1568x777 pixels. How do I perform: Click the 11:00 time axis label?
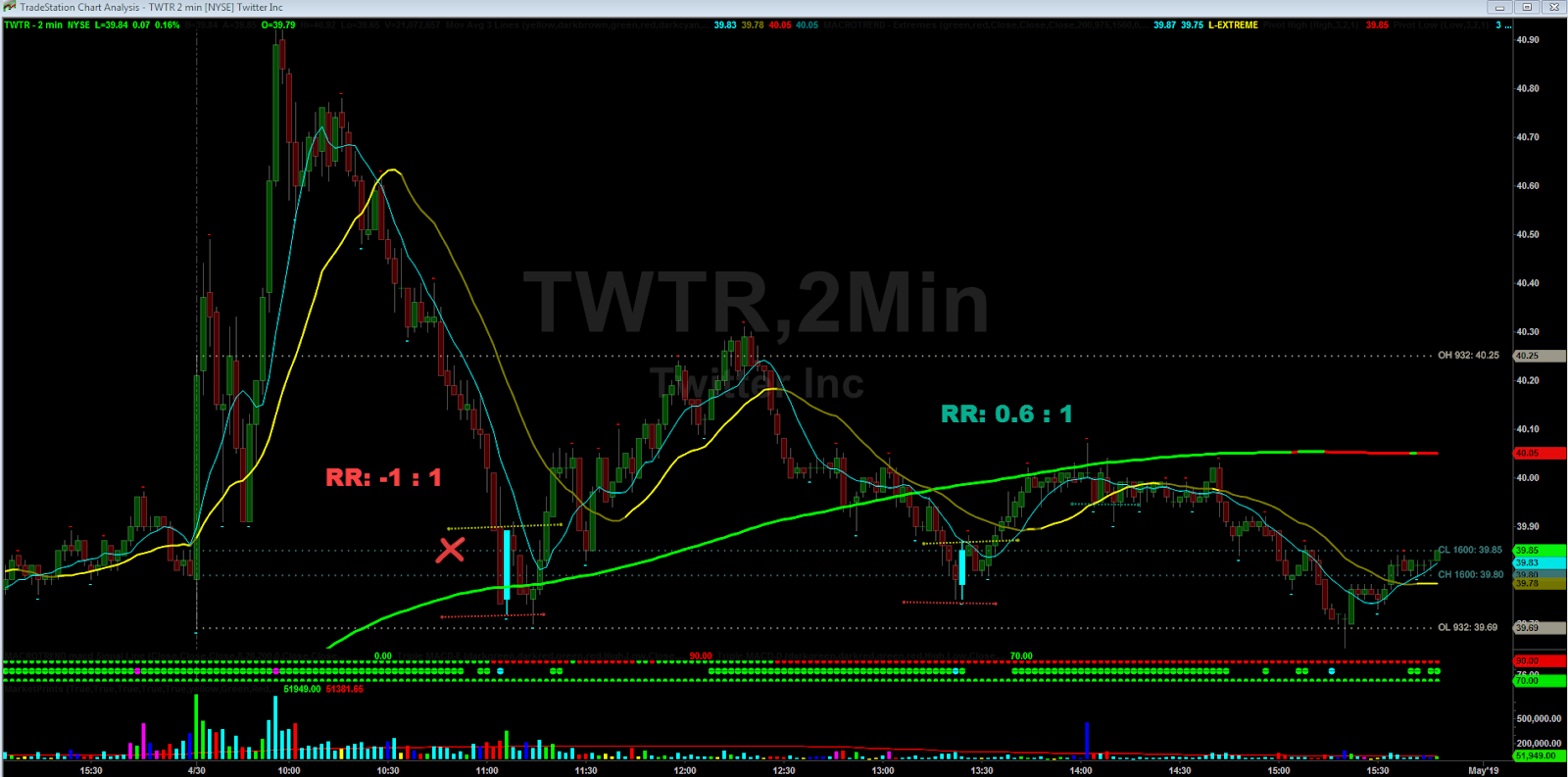(487, 770)
